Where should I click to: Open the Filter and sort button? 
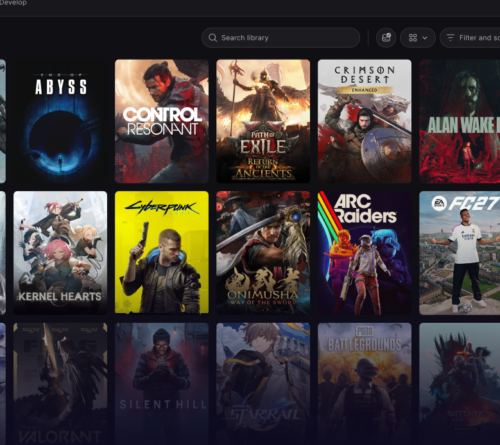tap(470, 38)
